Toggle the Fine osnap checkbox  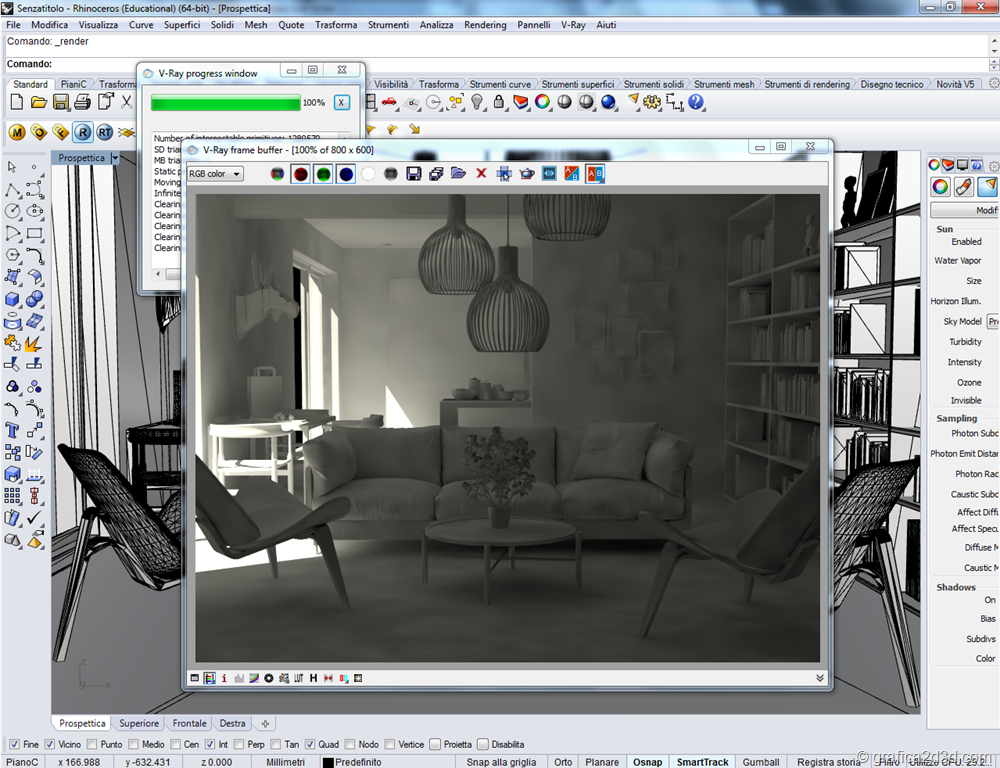(x=14, y=744)
